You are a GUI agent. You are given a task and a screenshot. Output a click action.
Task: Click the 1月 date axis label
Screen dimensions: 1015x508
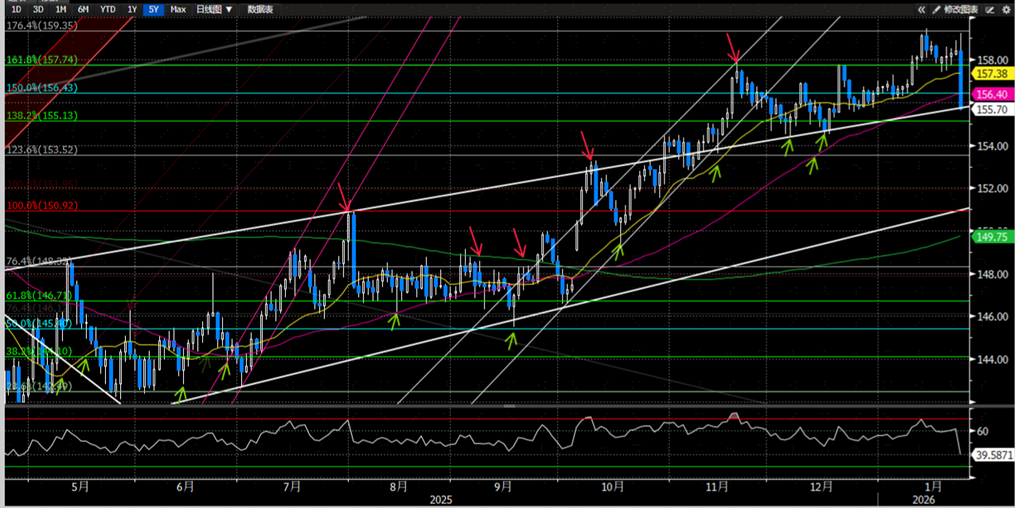(933, 485)
